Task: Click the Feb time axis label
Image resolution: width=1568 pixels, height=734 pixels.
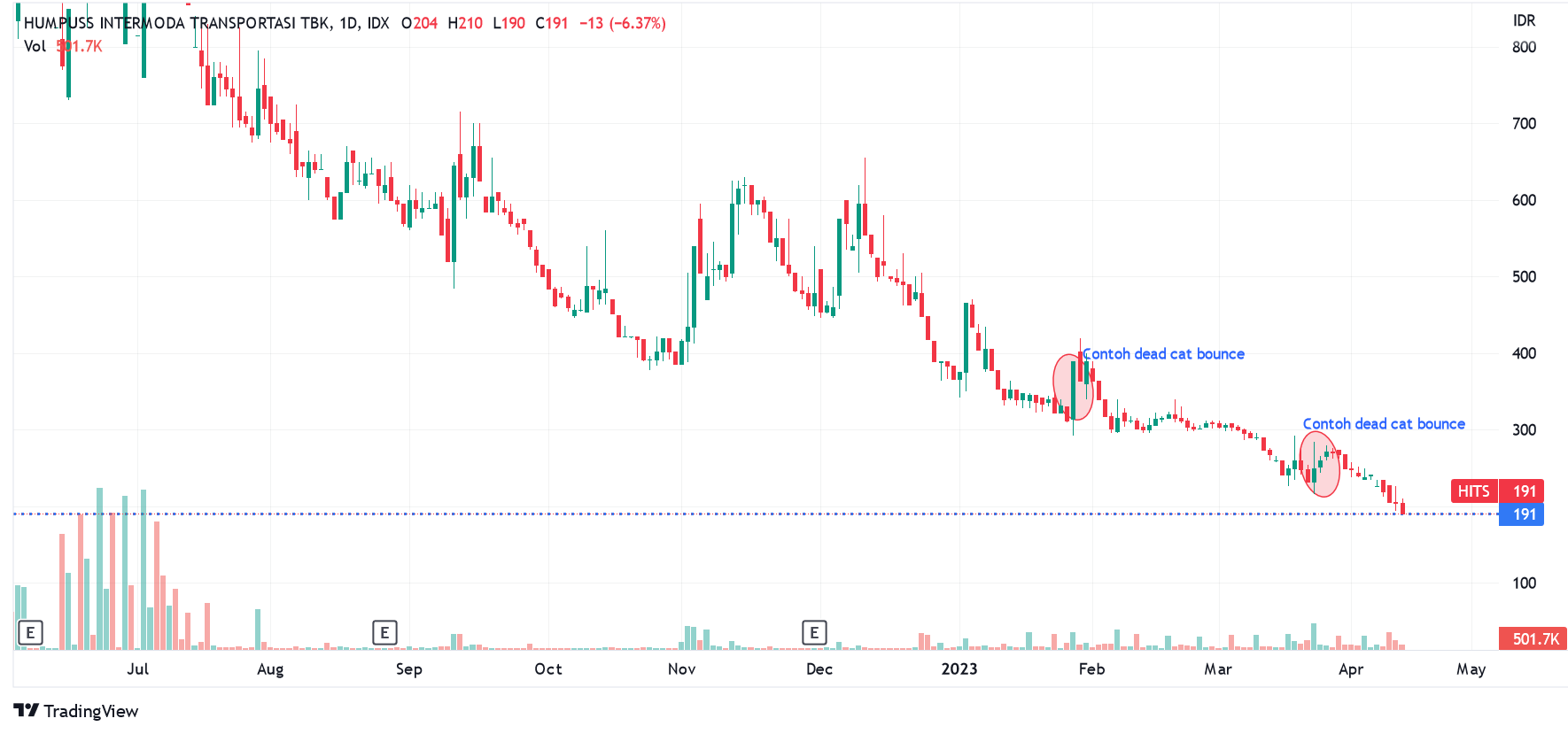Action: point(1091,669)
